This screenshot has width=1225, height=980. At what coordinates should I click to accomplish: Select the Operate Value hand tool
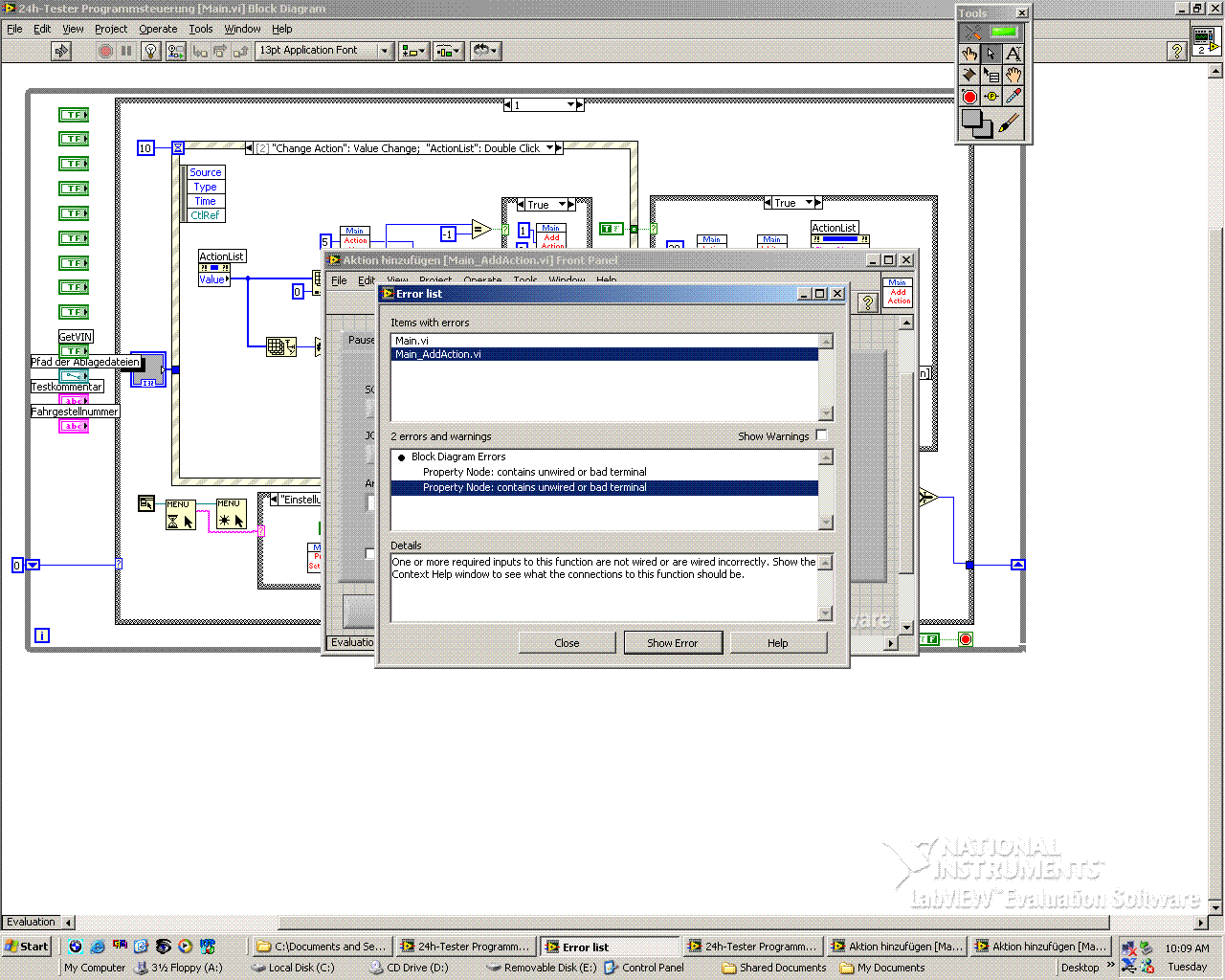click(970, 54)
